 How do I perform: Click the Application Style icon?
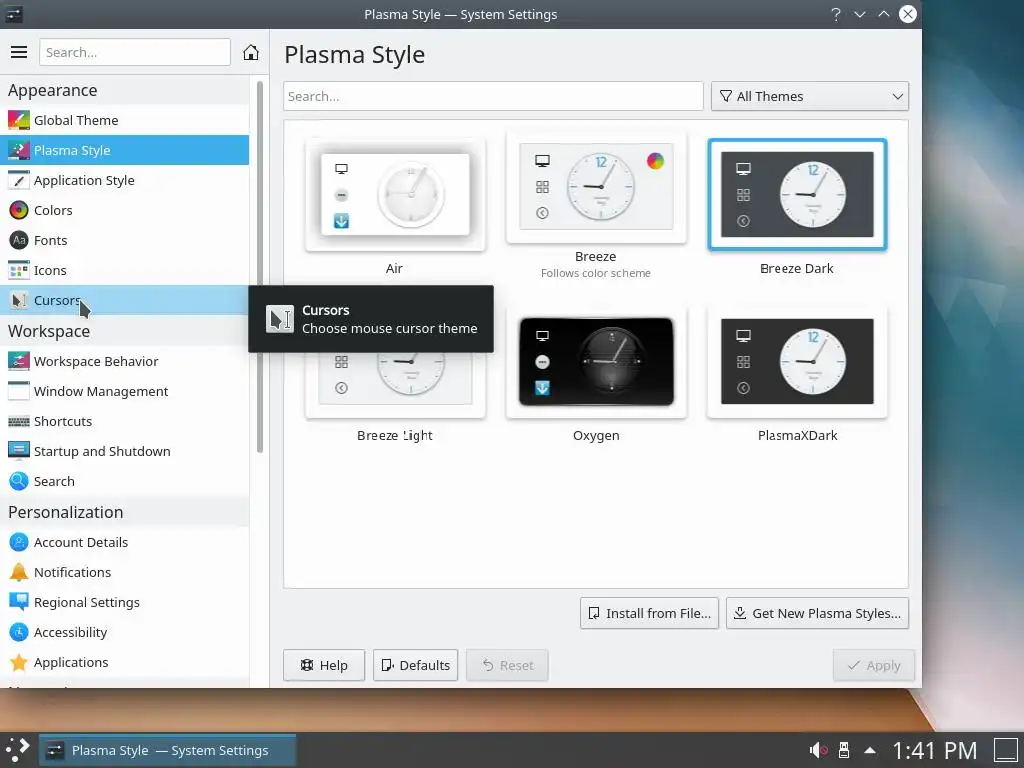pyautogui.click(x=19, y=180)
